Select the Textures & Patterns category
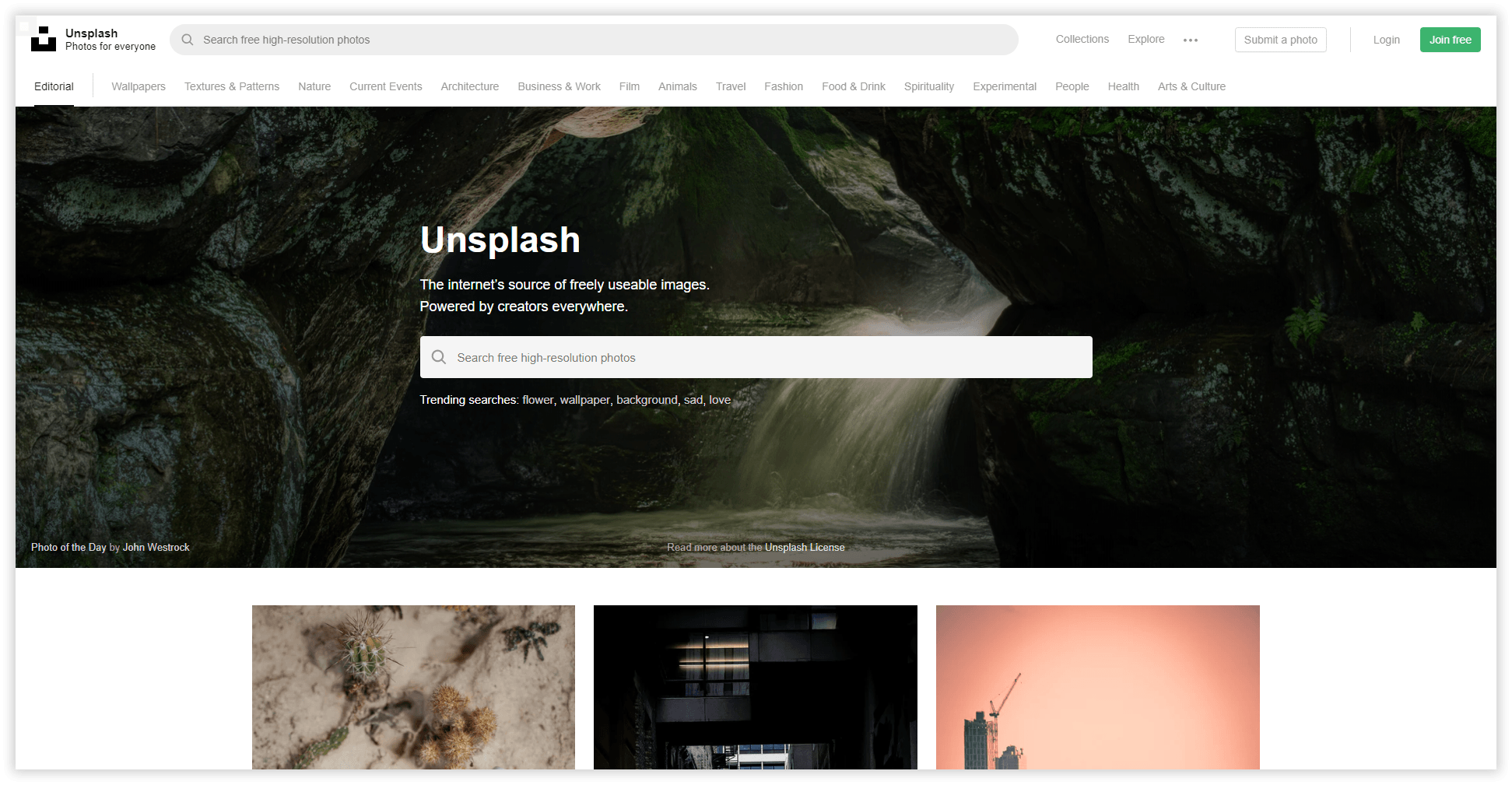This screenshot has height=785, width=1512. (x=232, y=86)
